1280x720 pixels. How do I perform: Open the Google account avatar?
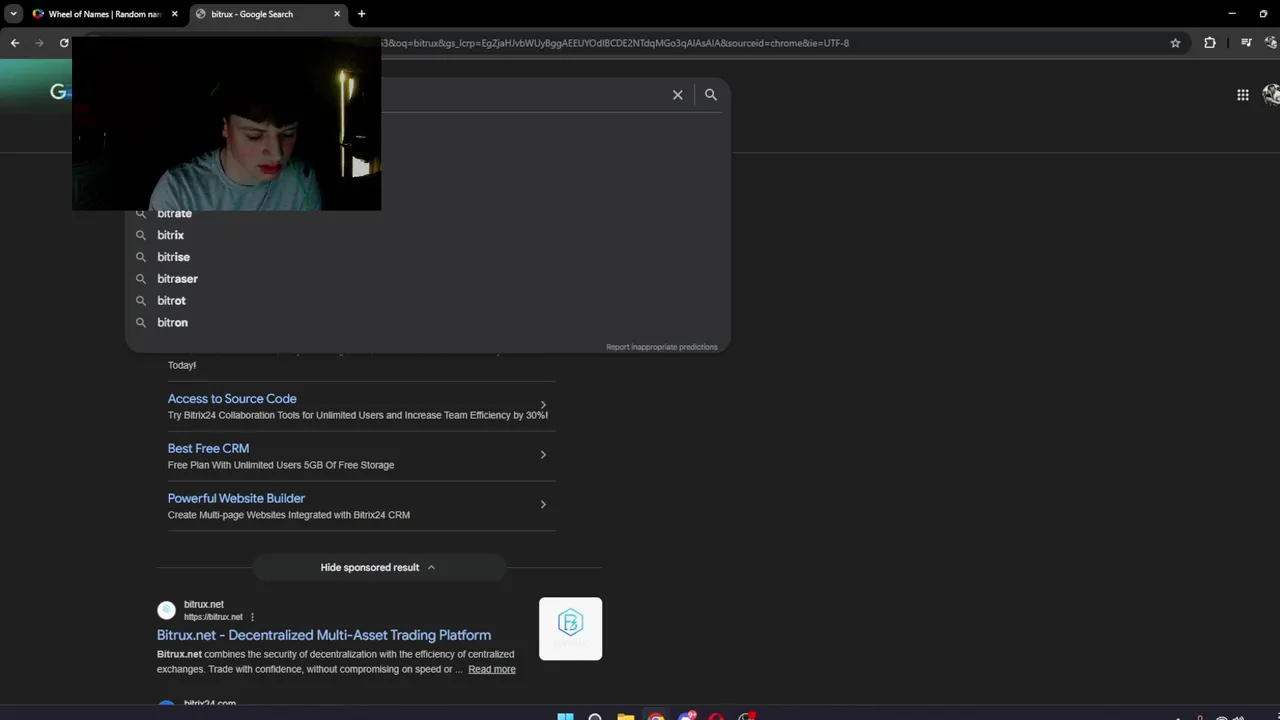point(1272,95)
